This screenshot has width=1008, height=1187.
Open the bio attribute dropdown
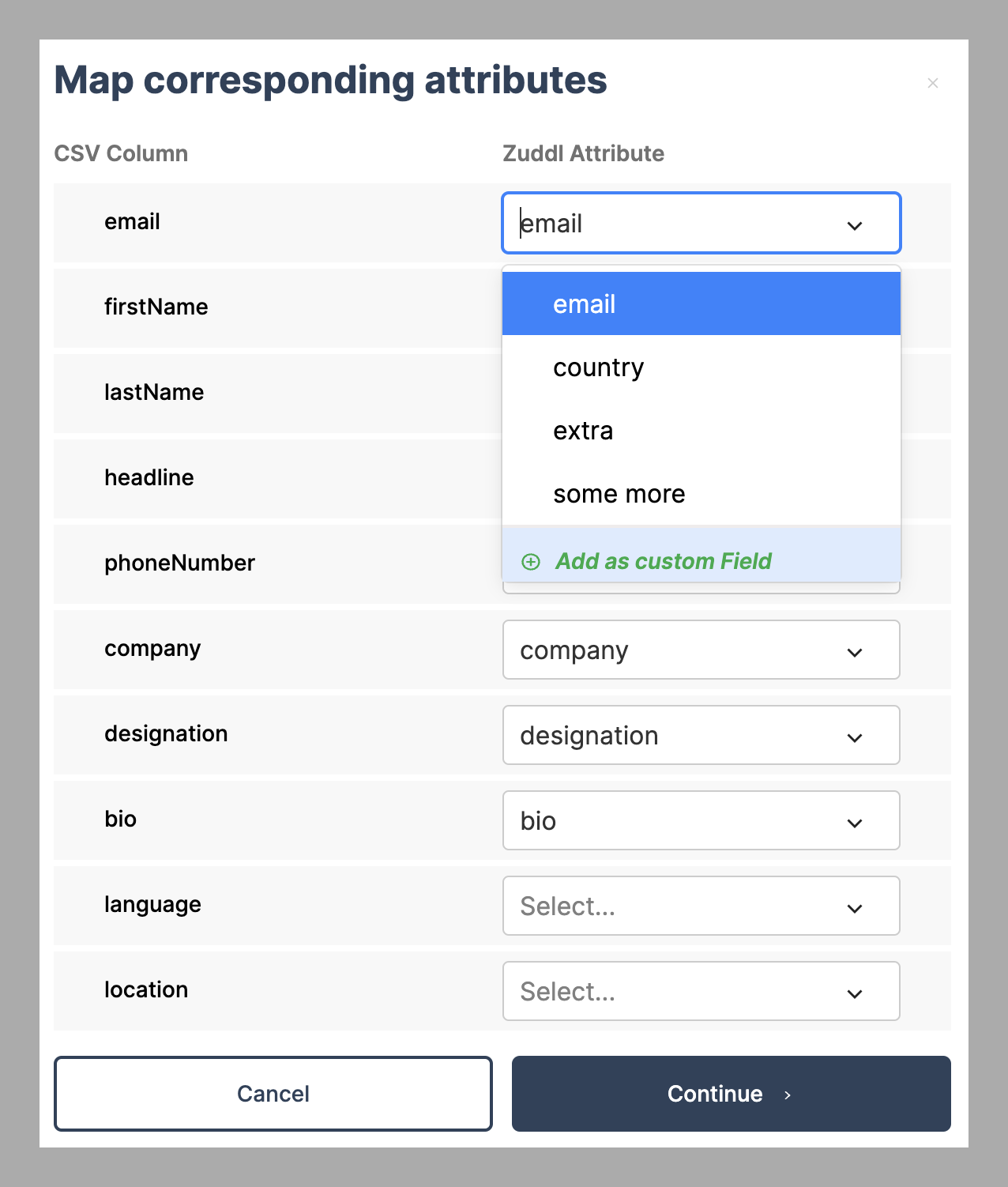pos(701,820)
